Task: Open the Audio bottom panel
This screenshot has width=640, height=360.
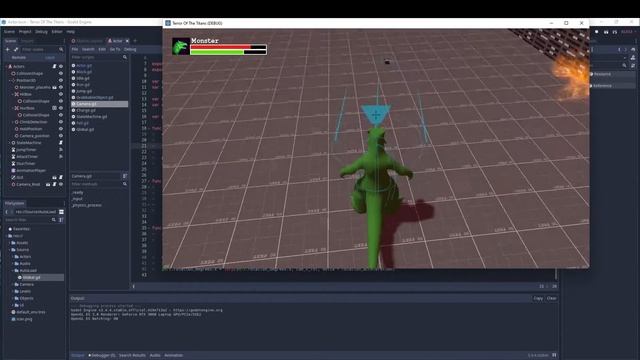Action: pos(155,356)
